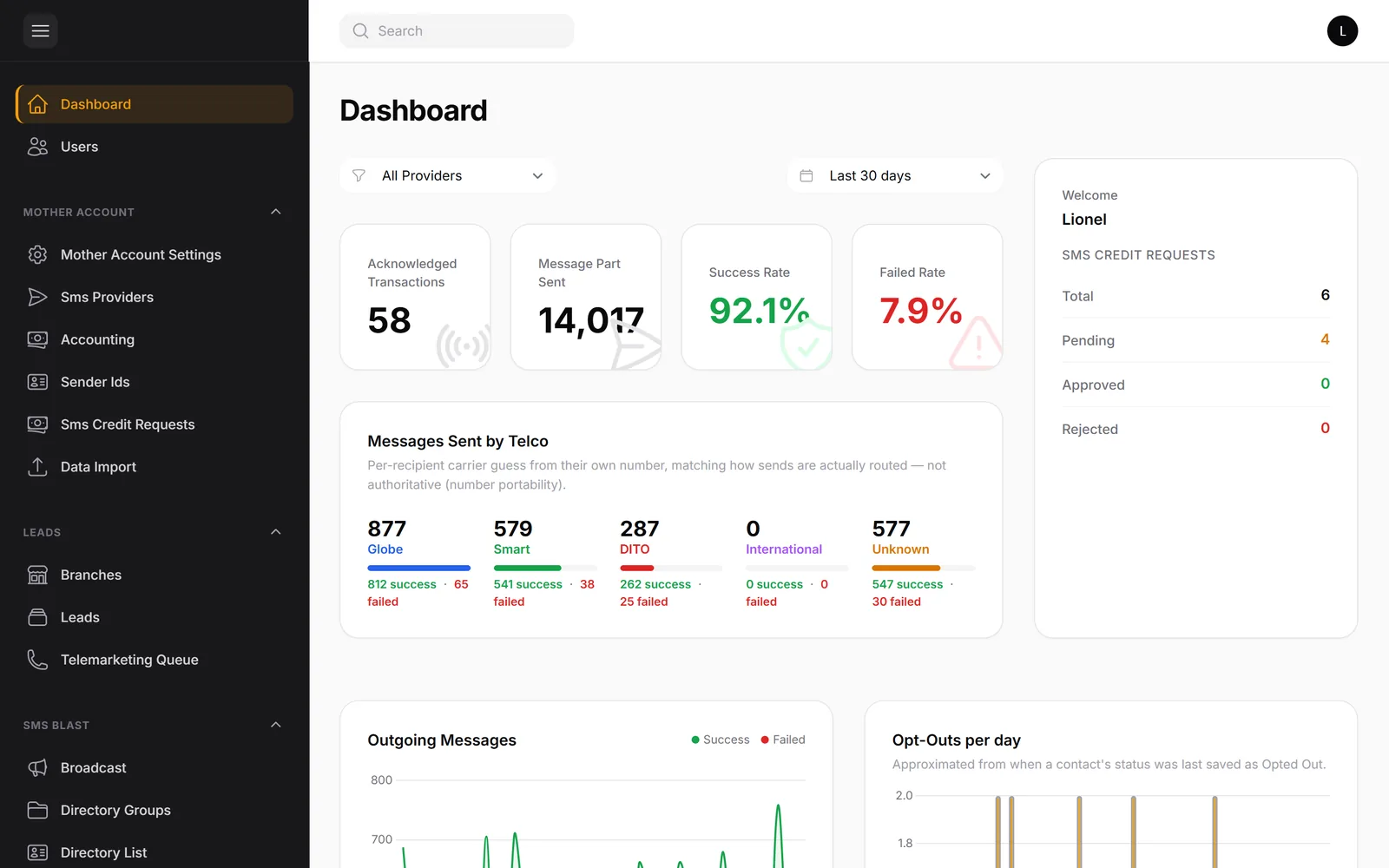Click the Total credit requests row
Image resolution: width=1389 pixels, height=868 pixels.
[x=1195, y=296]
